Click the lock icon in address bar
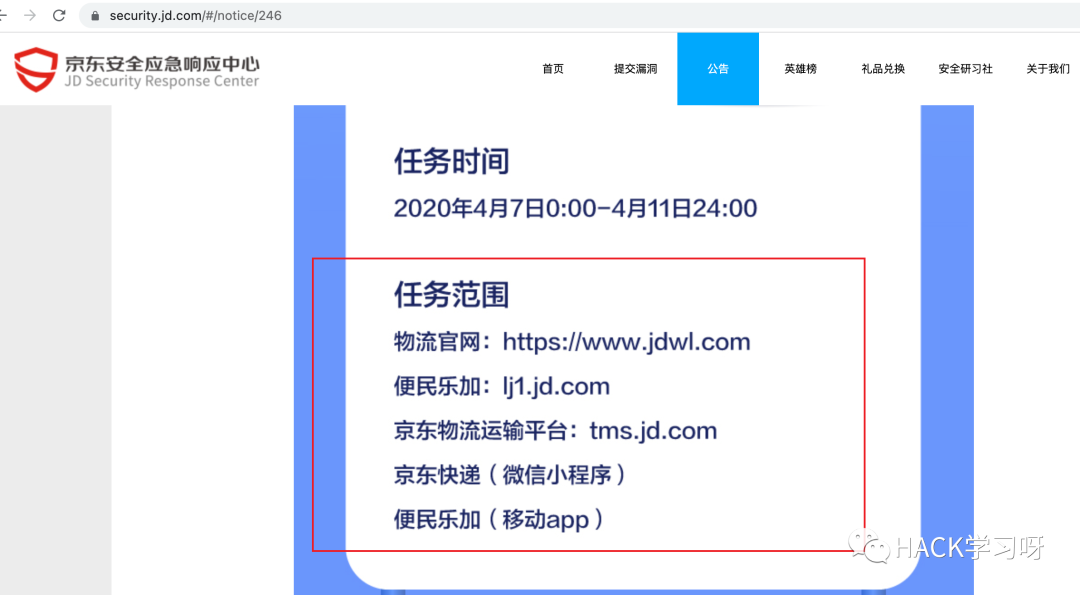This screenshot has height=595, width=1080. pos(95,15)
